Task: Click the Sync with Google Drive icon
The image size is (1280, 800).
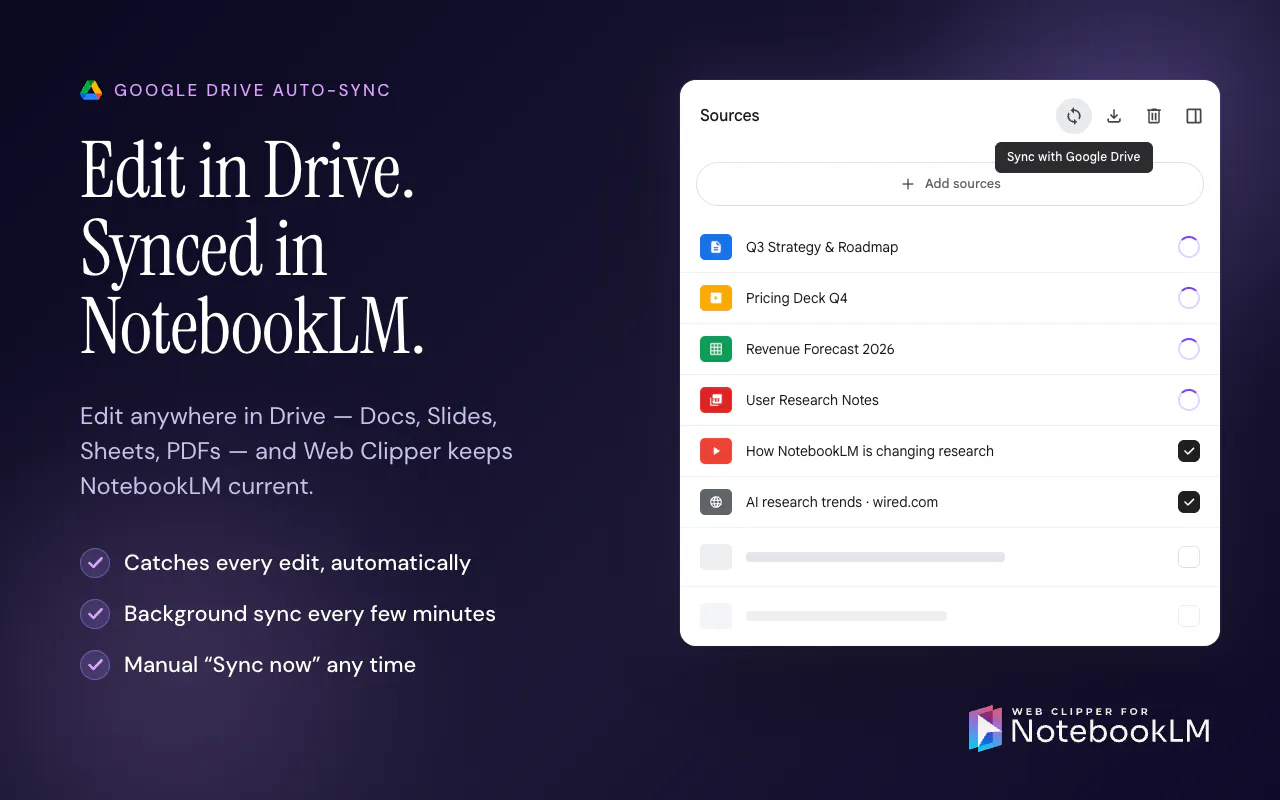Action: (x=1074, y=116)
